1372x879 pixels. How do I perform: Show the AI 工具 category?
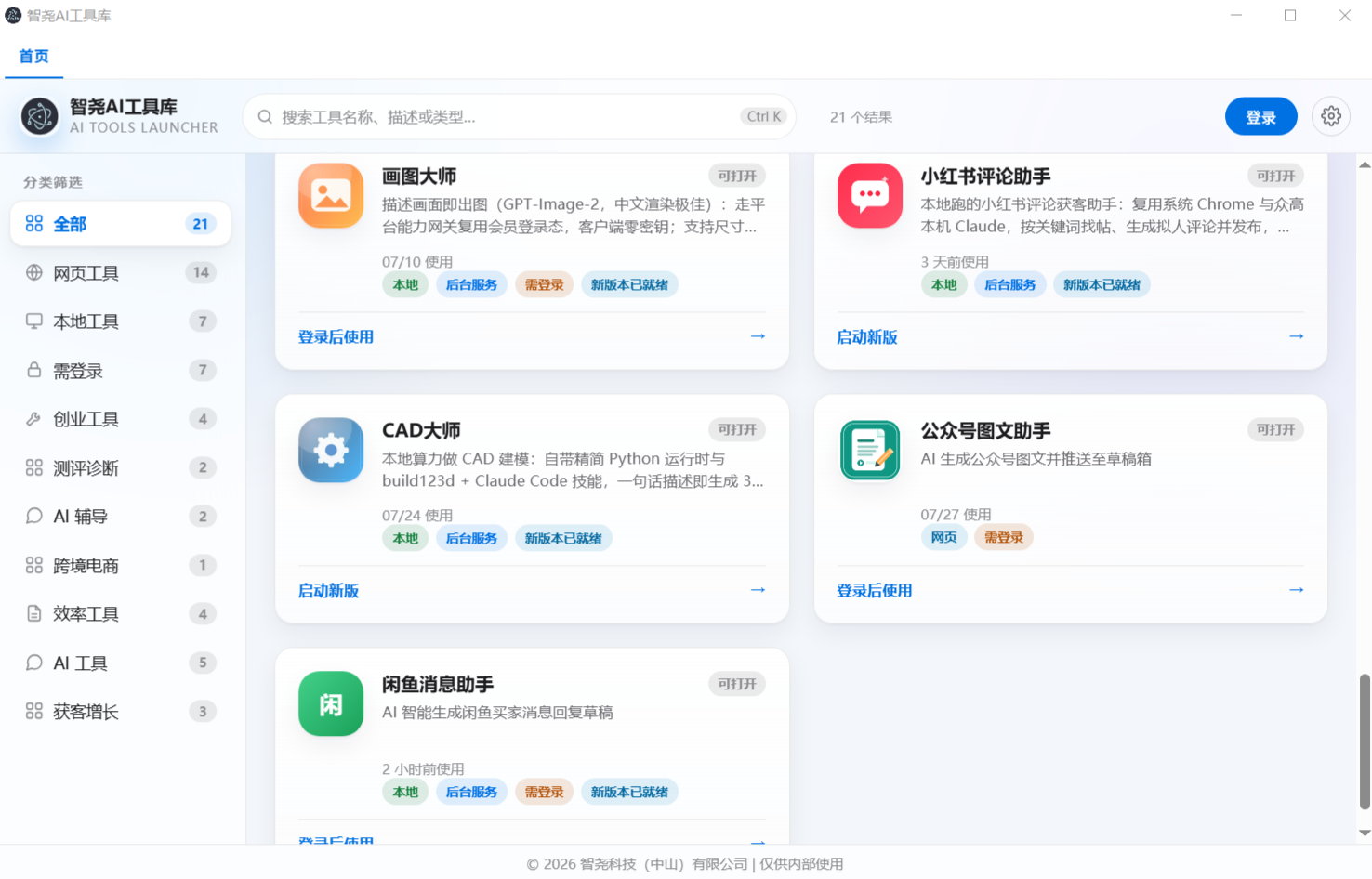coord(121,663)
